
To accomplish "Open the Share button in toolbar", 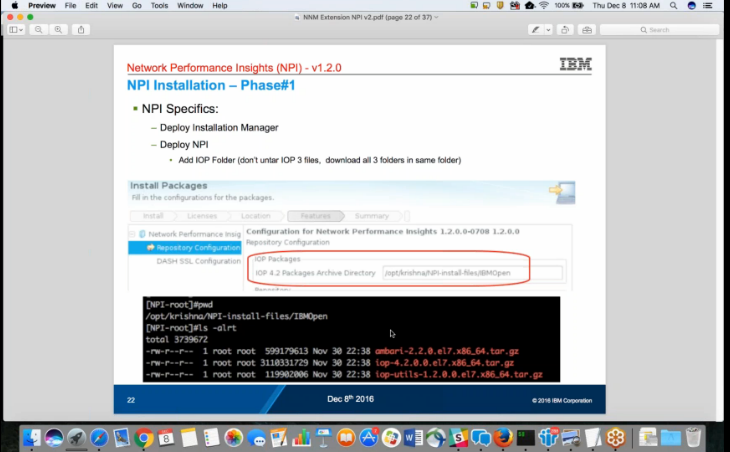I will pyautogui.click(x=81, y=30).
